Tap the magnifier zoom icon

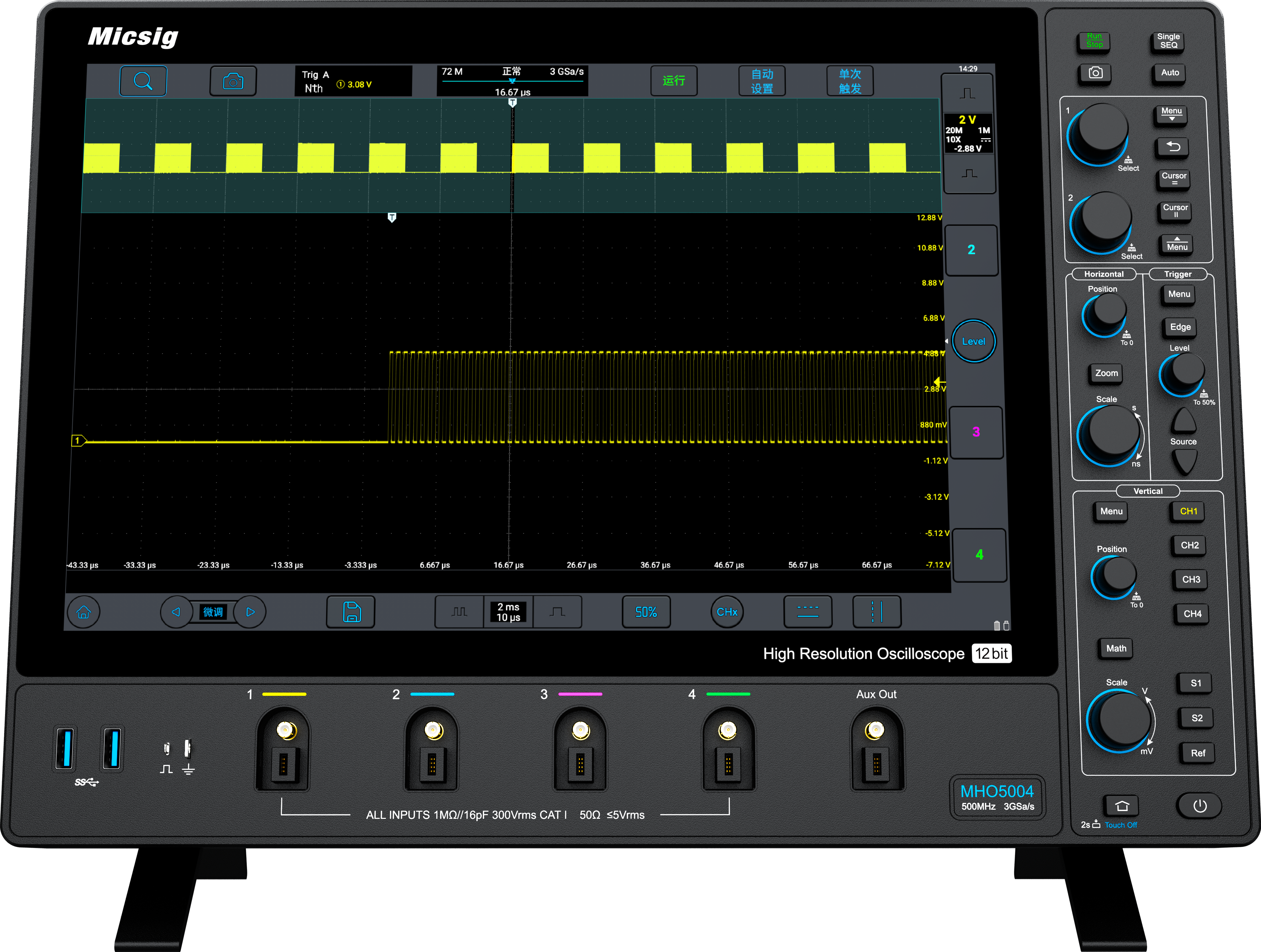click(143, 81)
